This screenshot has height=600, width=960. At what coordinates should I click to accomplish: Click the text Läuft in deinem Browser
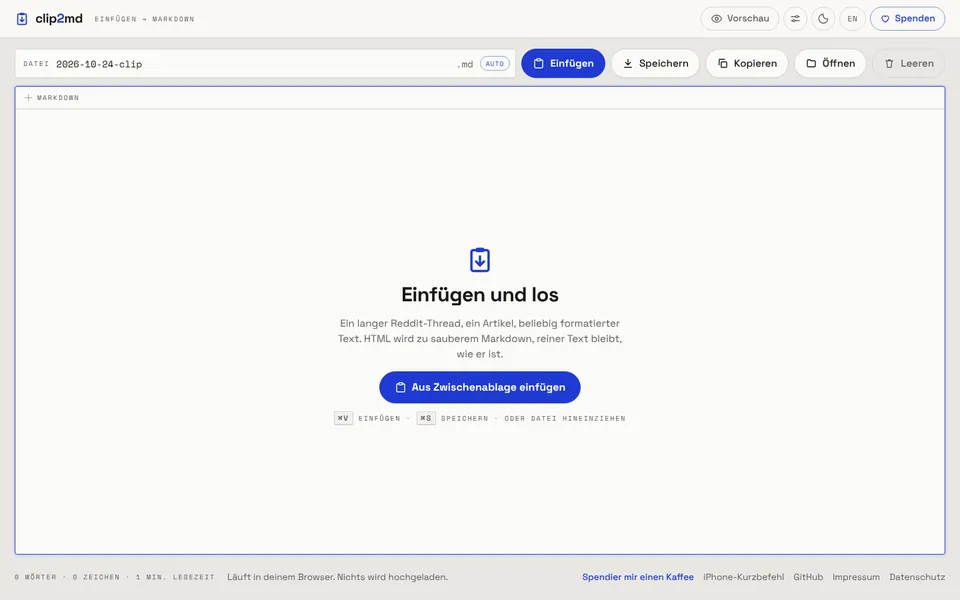[282, 577]
